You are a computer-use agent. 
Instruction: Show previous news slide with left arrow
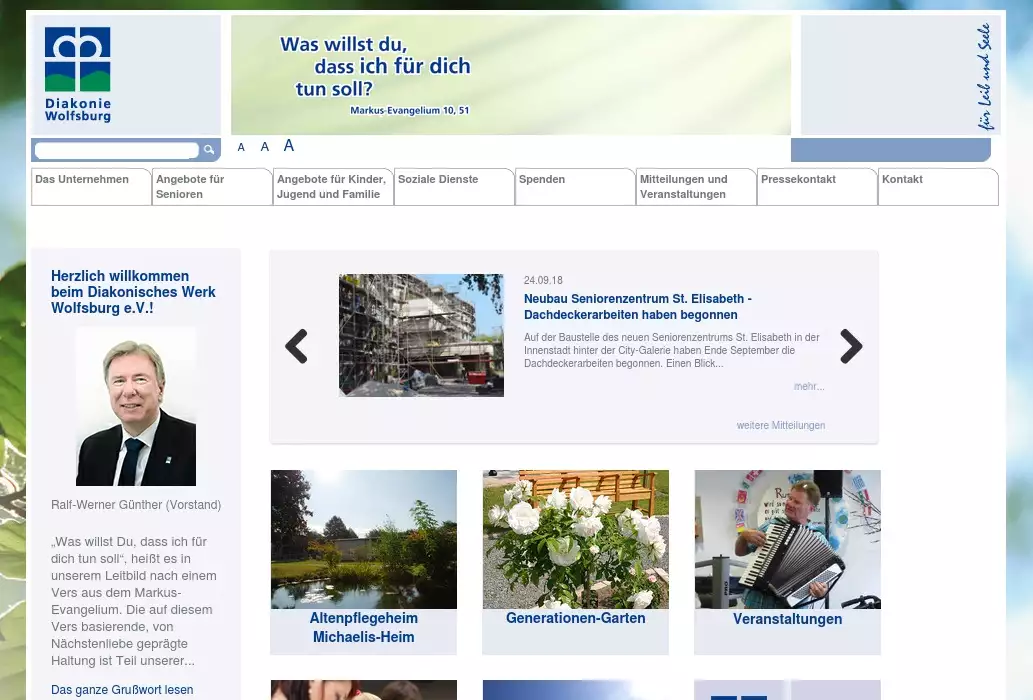point(296,347)
